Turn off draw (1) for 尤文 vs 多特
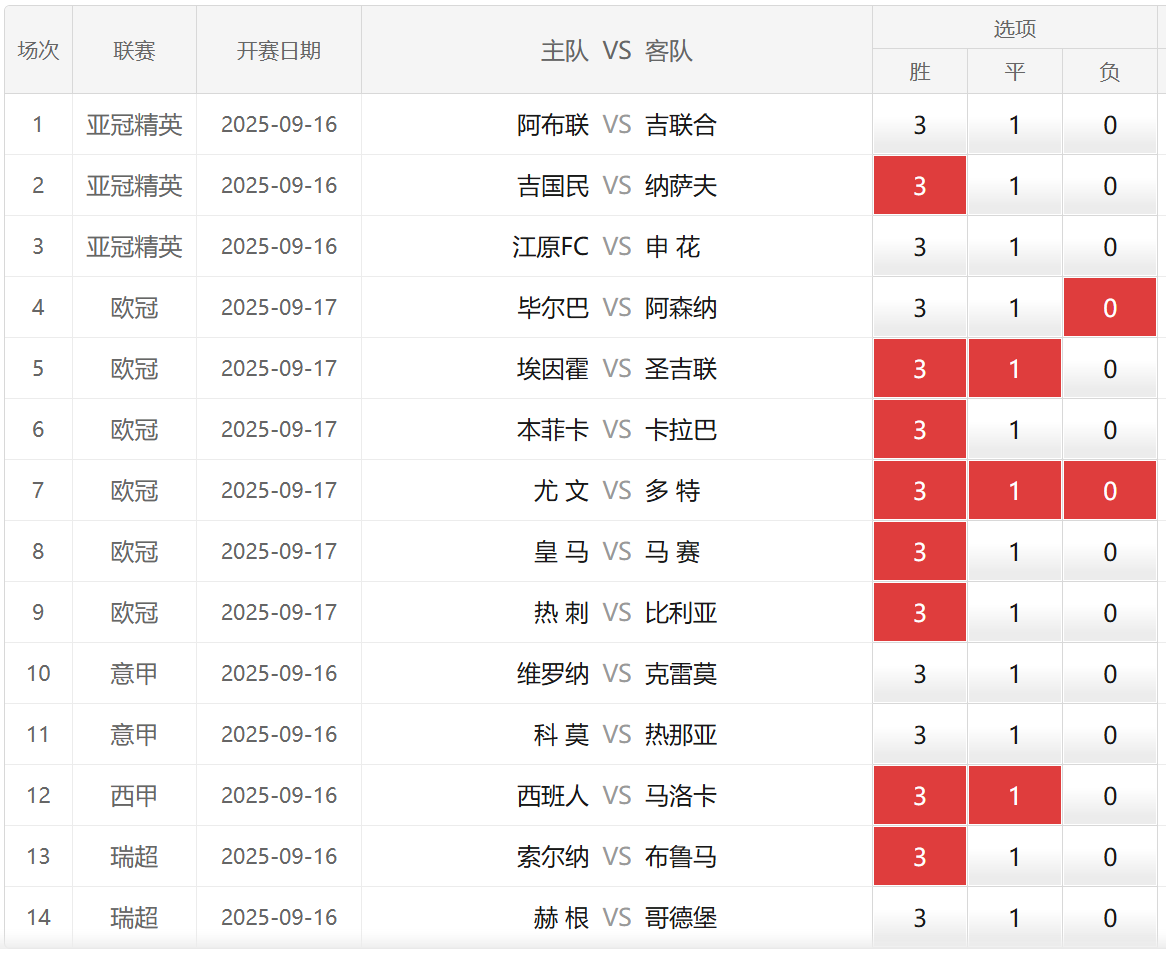1166x954 pixels. (x=1015, y=491)
